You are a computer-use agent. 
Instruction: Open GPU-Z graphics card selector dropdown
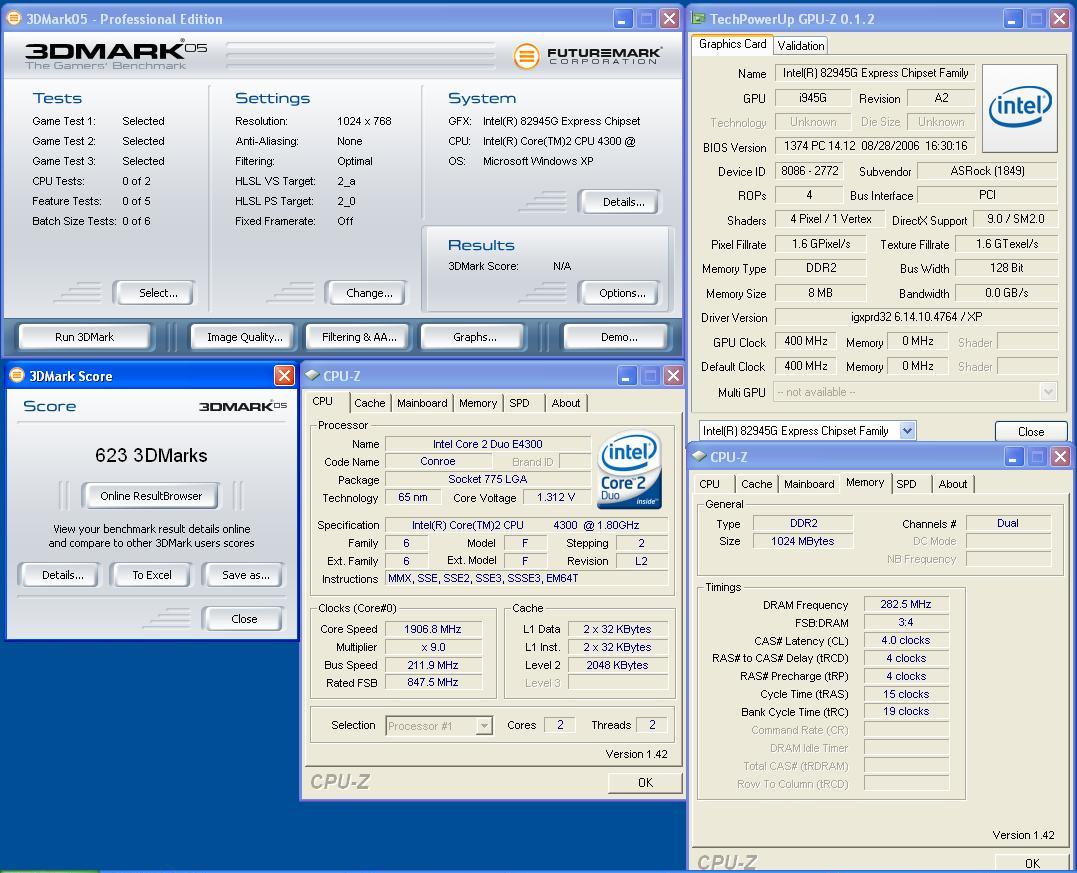[907, 431]
